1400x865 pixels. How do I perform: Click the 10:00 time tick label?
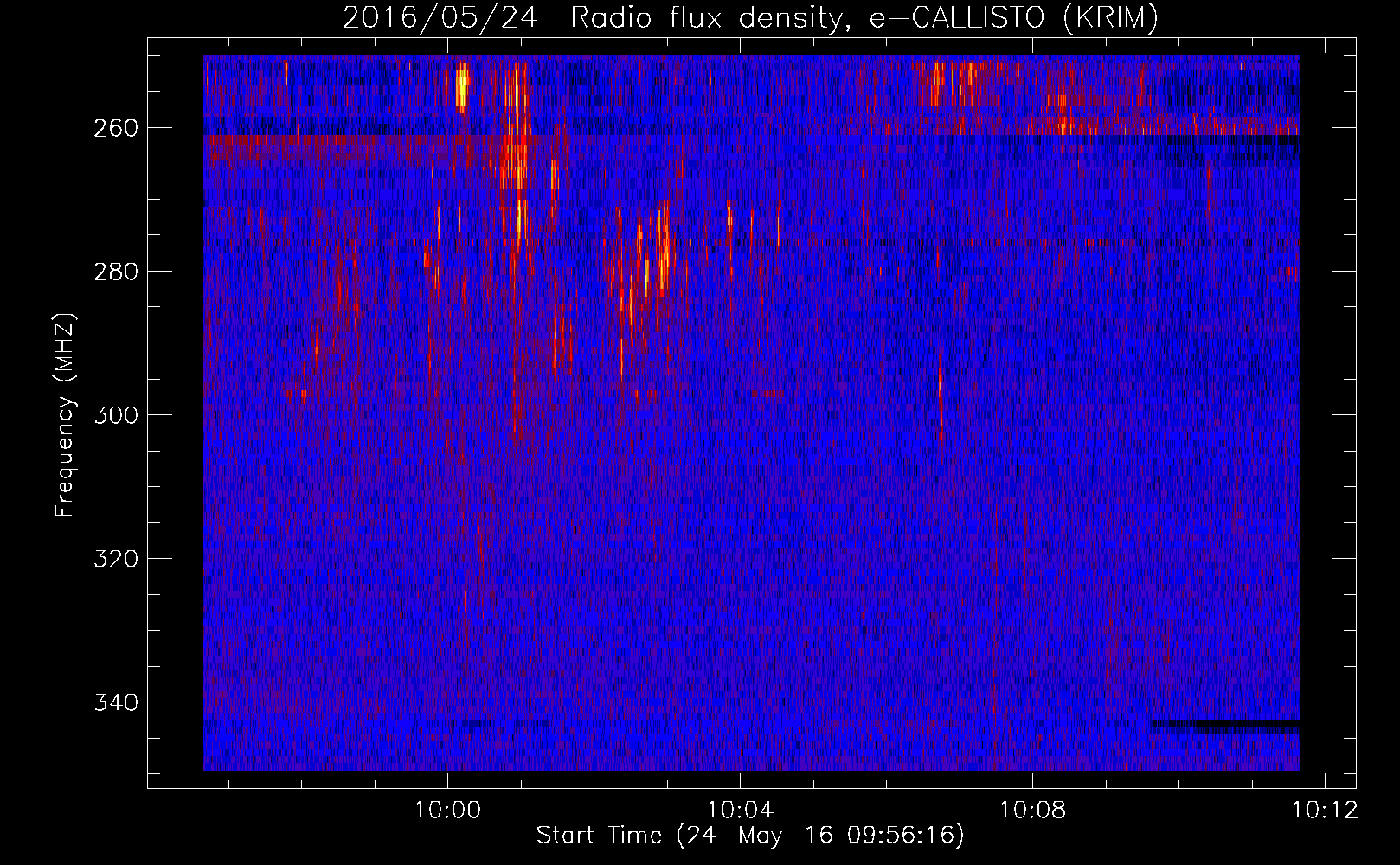pos(447,811)
